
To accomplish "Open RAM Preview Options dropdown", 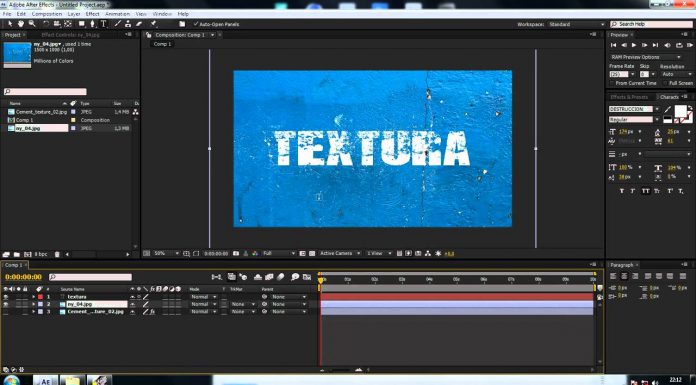I will coord(645,57).
